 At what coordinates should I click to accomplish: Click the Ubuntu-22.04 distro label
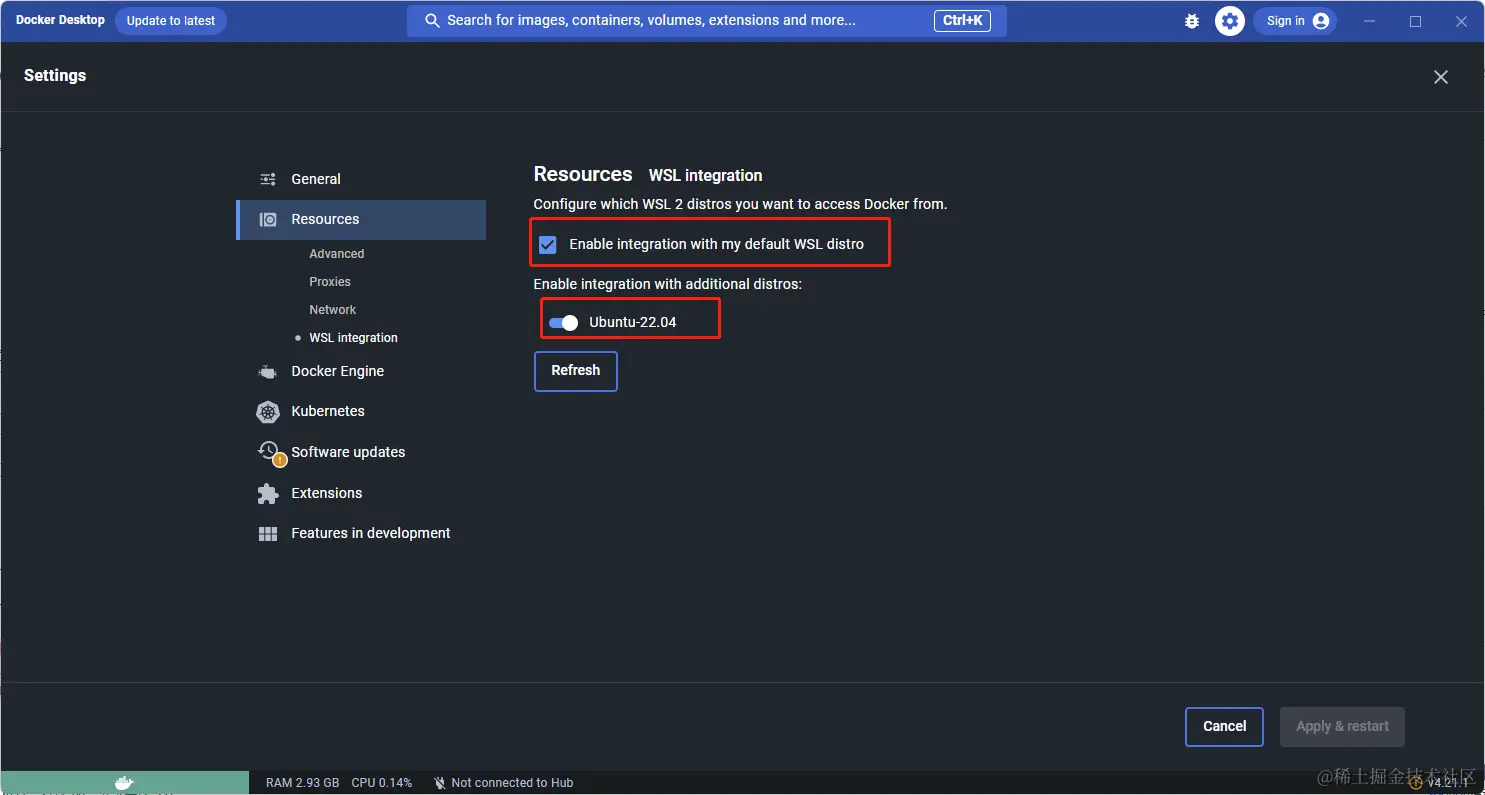633,322
